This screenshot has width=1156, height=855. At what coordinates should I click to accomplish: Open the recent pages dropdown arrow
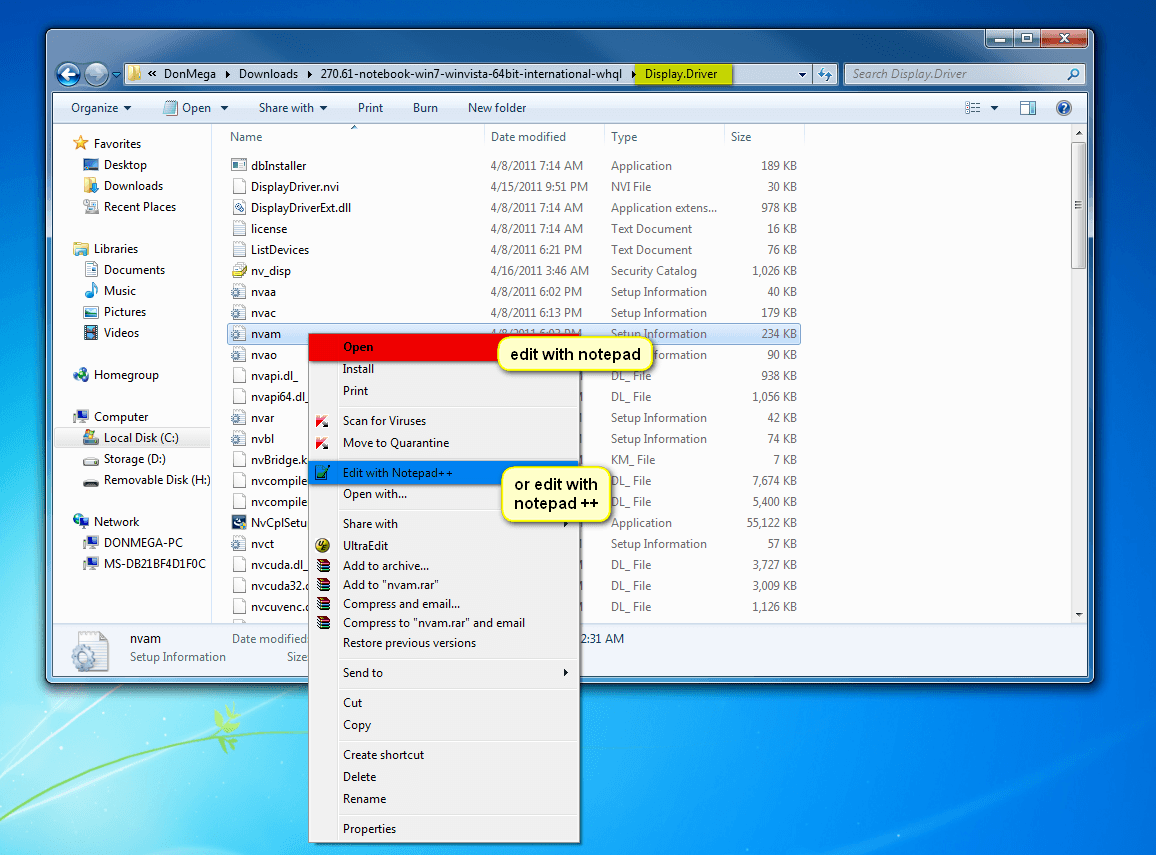click(116, 74)
